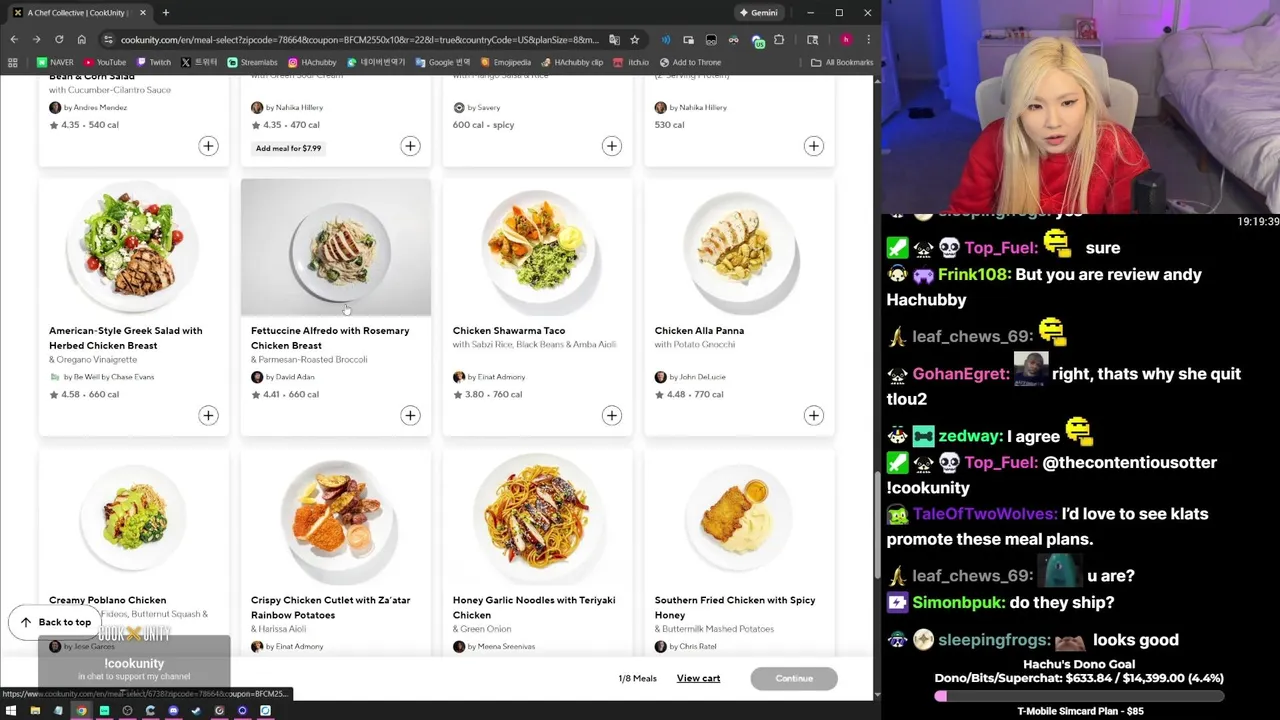Click Back to top button

(x=55, y=622)
